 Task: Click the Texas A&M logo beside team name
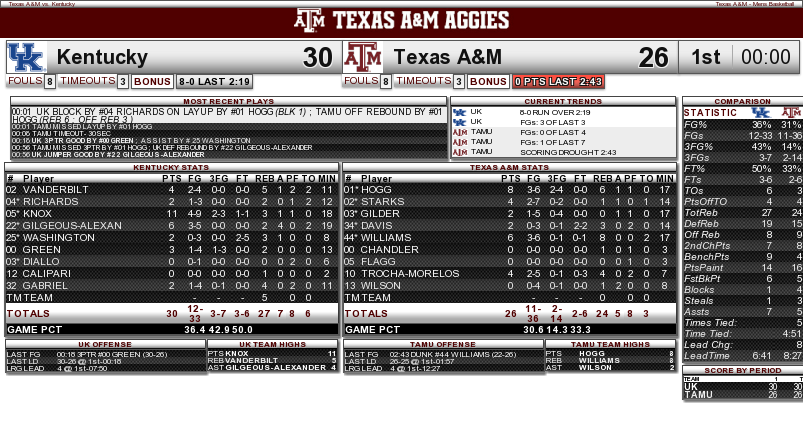tap(363, 57)
